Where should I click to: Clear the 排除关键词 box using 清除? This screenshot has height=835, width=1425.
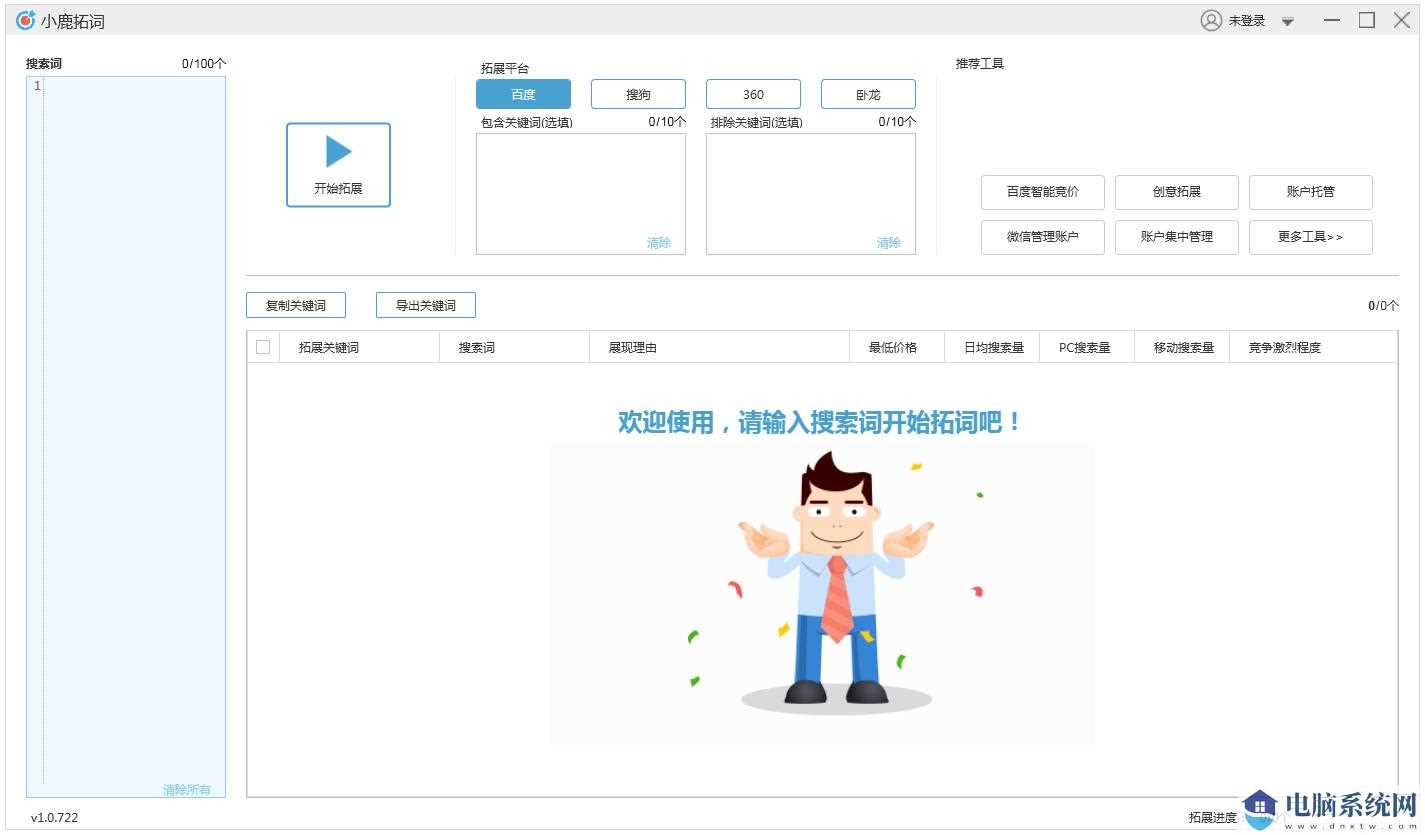889,243
